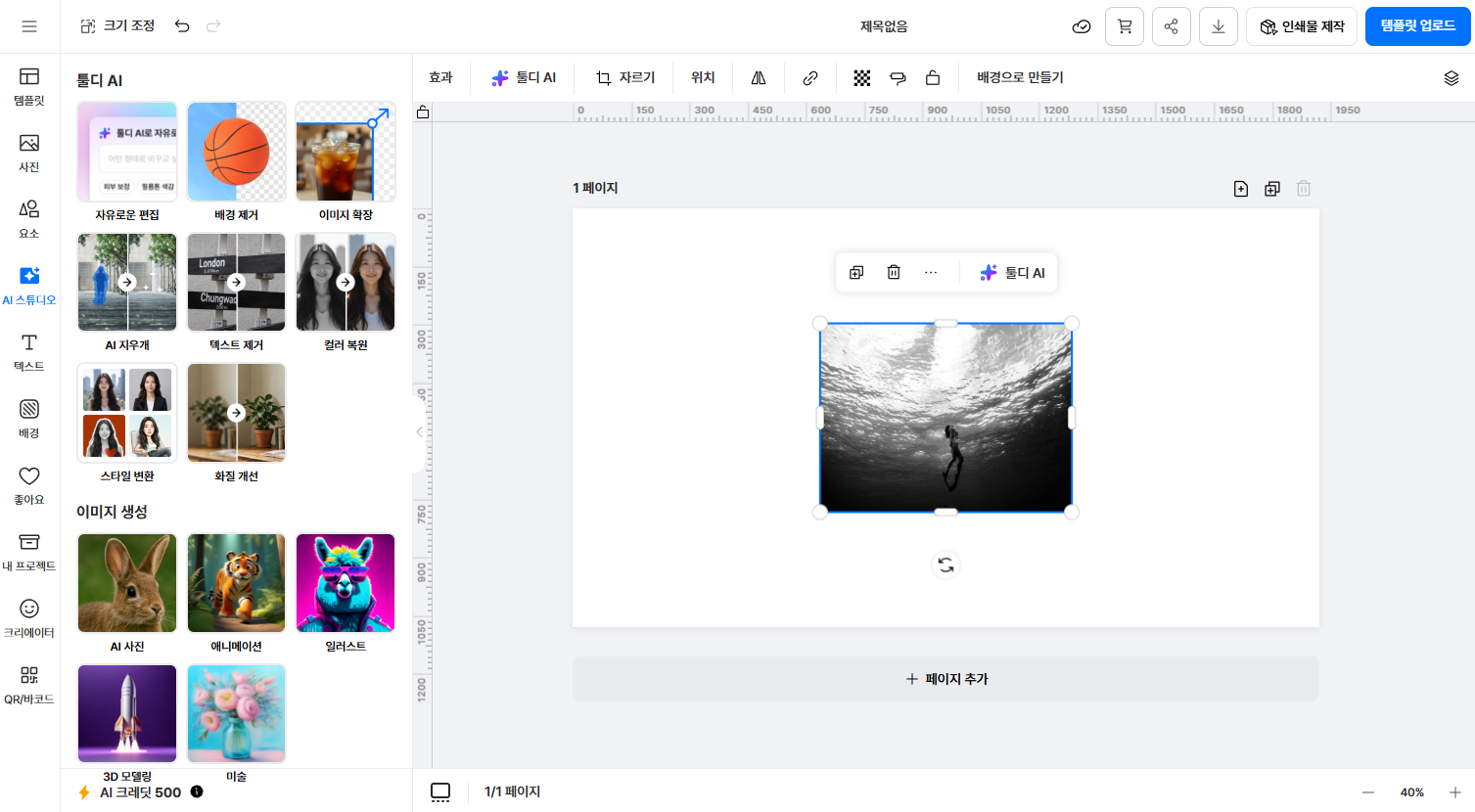1475x812 pixels.
Task: Open 툴디 AI in the top toolbar
Action: [524, 78]
